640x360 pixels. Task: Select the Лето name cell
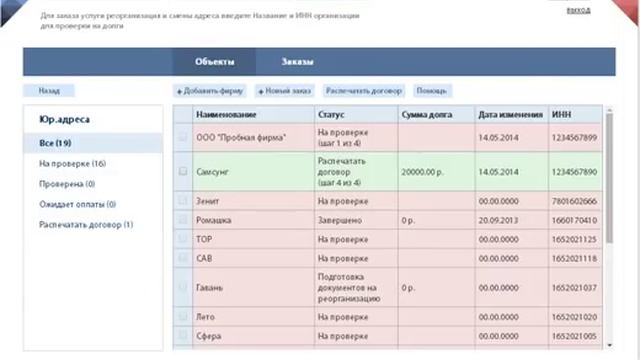click(x=253, y=317)
